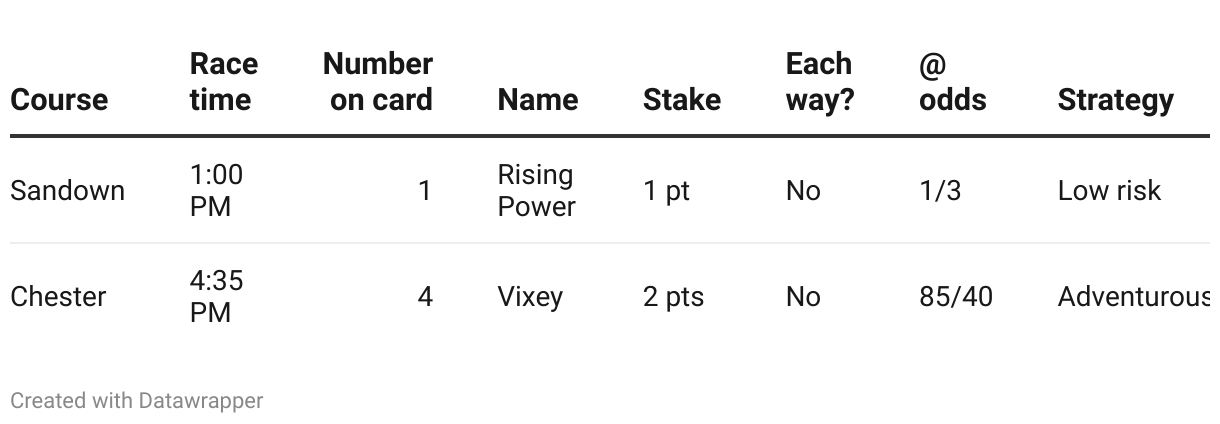Click the Rising Power horse name
The image size is (1220, 424).
click(x=537, y=191)
